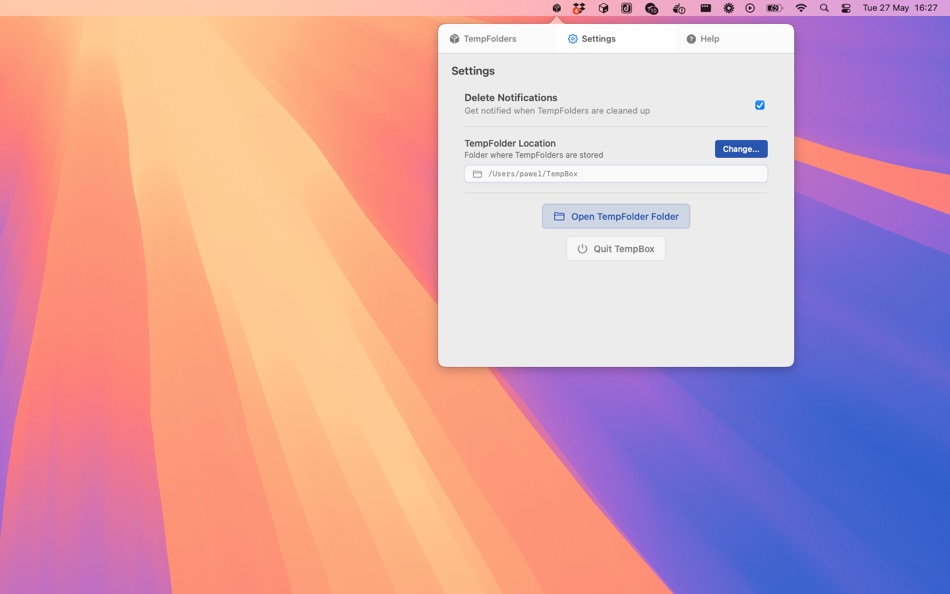The height and width of the screenshot is (594, 950).
Task: Click the power icon in the Quit TempBox button
Action: [x=583, y=248]
